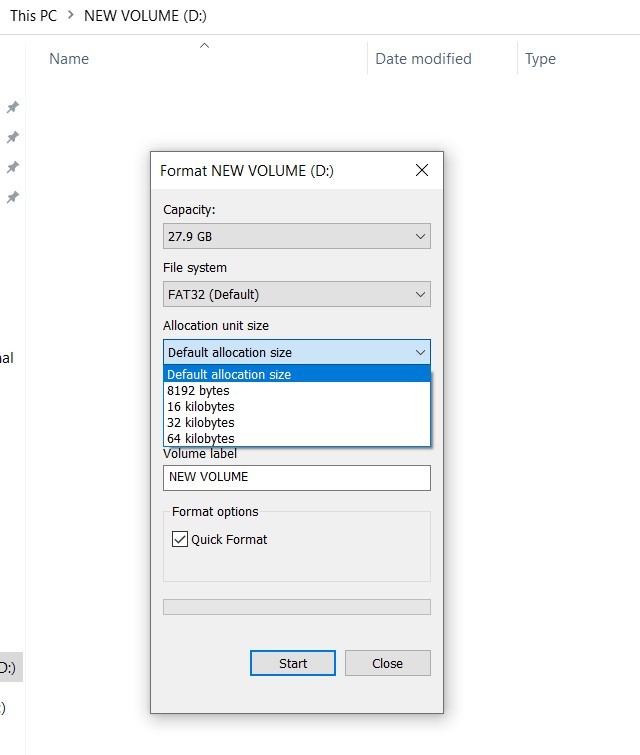Click This PC in the address bar
This screenshot has width=640, height=755.
[x=33, y=16]
